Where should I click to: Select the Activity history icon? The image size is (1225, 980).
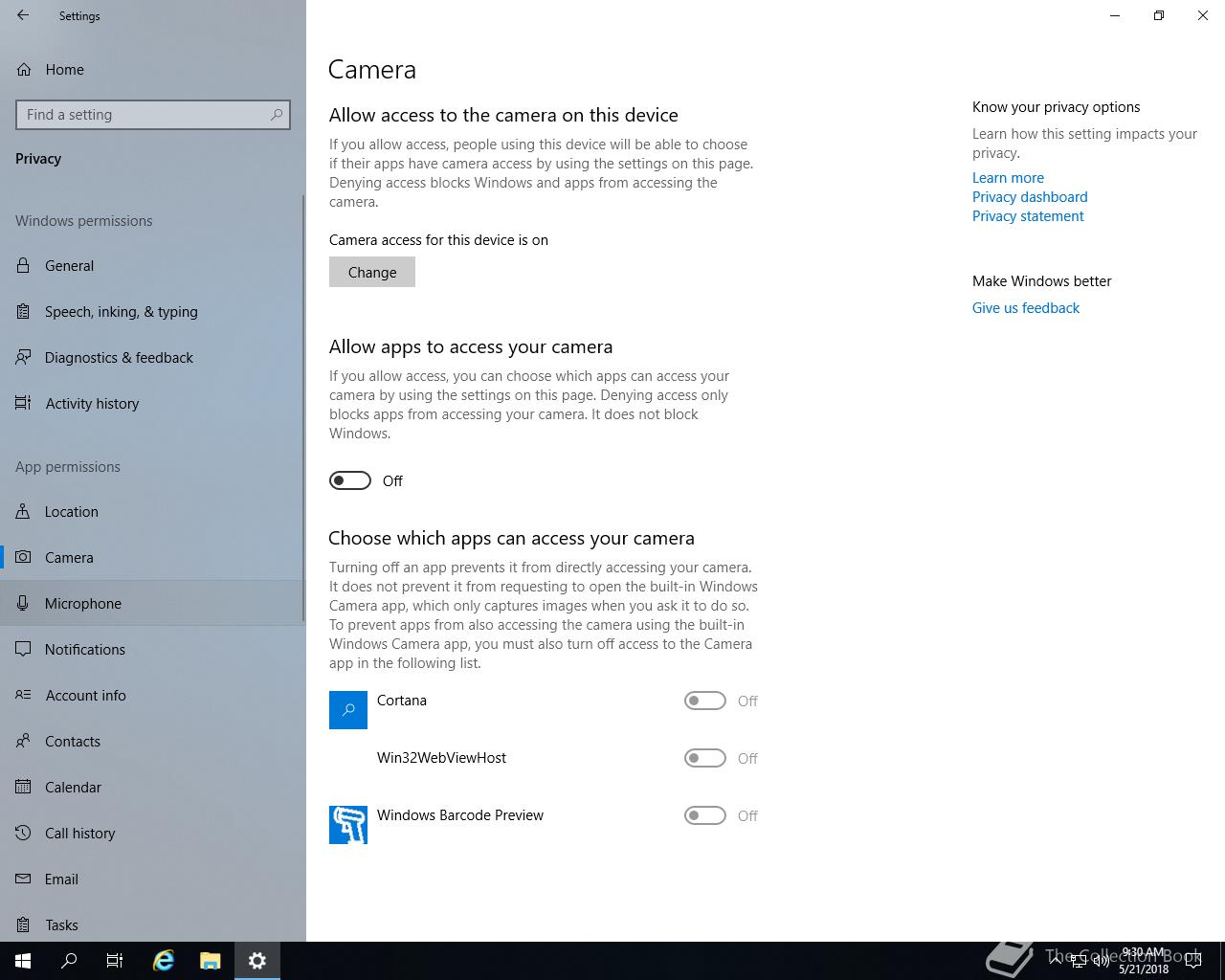click(x=23, y=403)
